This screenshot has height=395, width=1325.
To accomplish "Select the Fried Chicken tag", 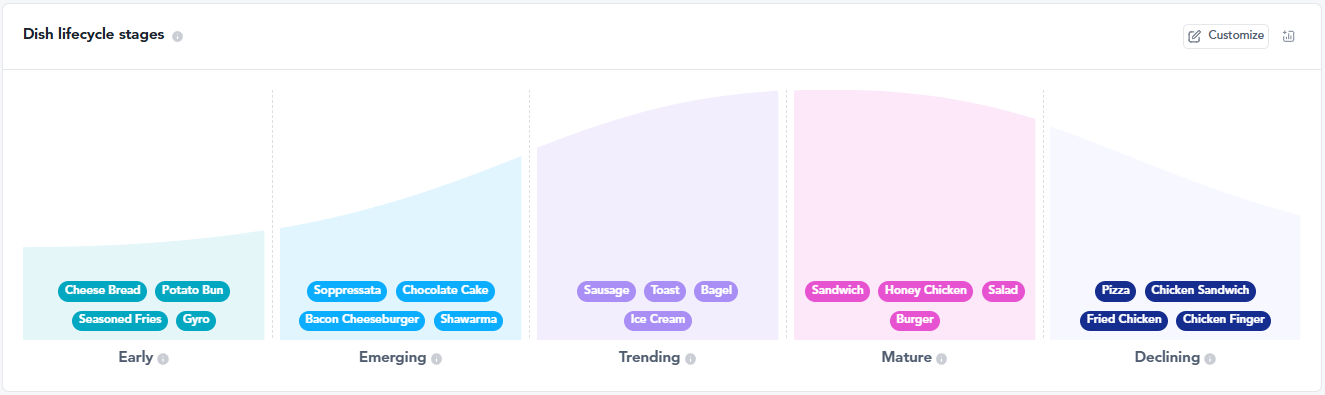I will pyautogui.click(x=1124, y=320).
